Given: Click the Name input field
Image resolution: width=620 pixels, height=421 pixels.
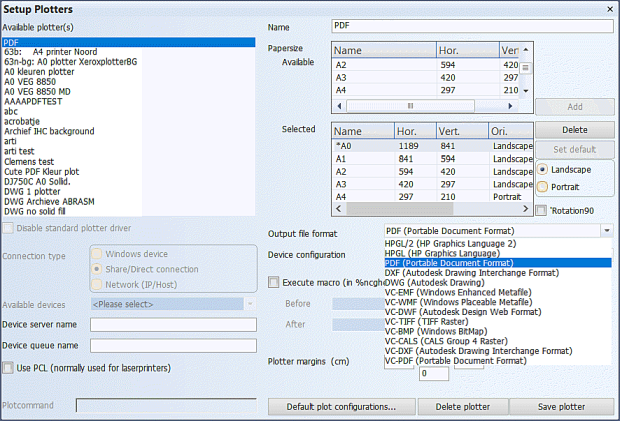Looking at the screenshot, I should click(x=470, y=26).
